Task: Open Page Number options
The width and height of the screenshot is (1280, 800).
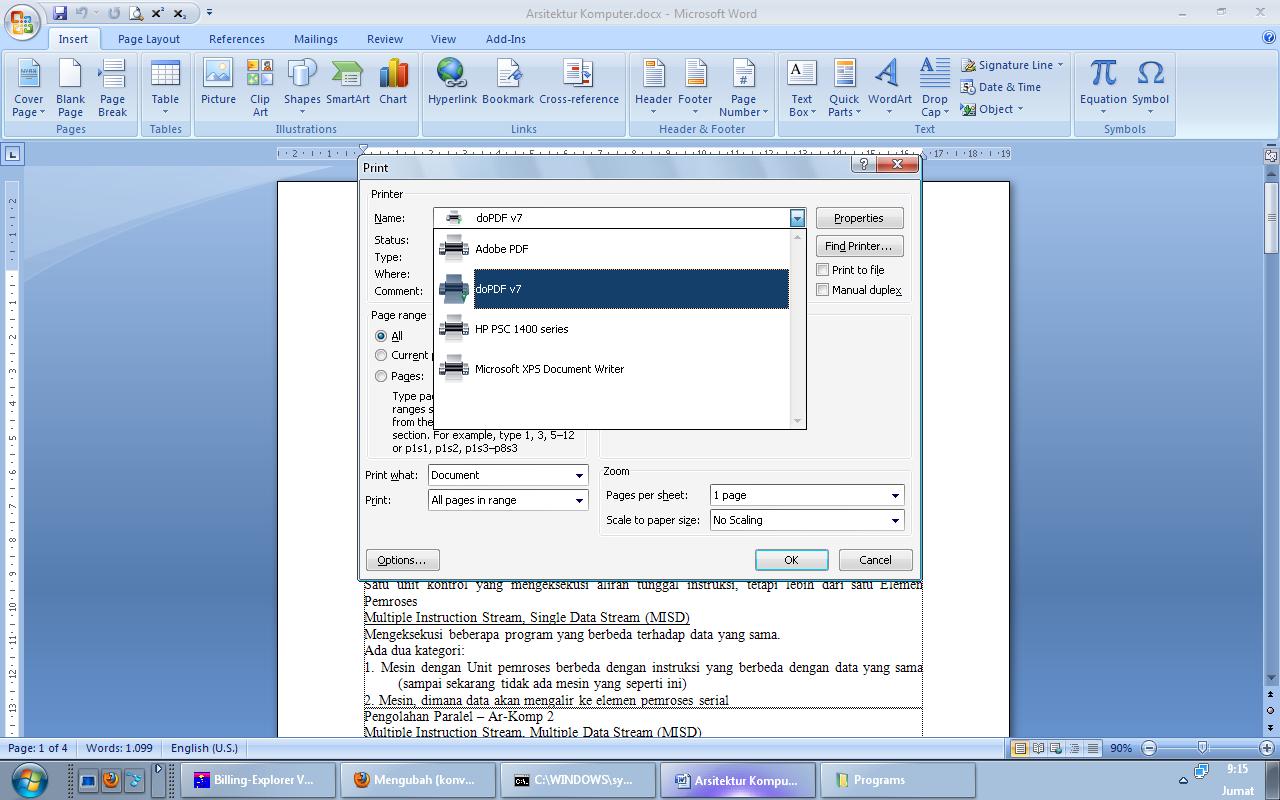Action: 743,88
